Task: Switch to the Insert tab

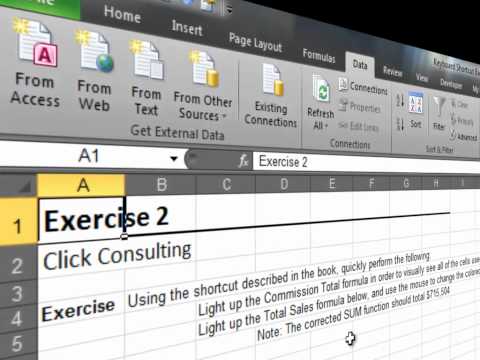Action: tap(187, 28)
